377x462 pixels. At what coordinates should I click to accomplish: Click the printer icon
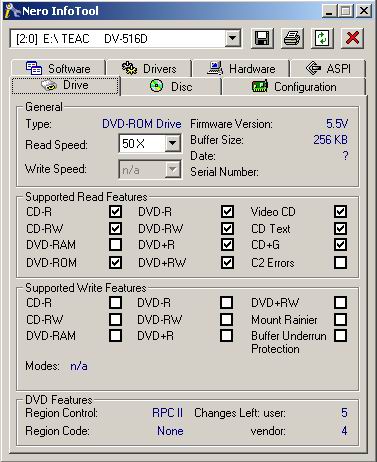(292, 38)
